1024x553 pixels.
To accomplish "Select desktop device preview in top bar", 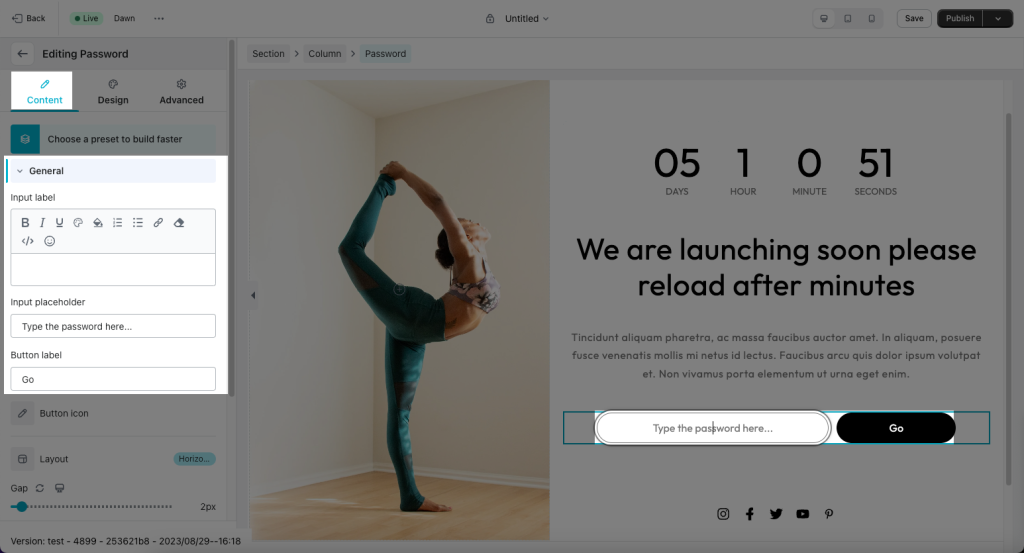I will pos(824,18).
